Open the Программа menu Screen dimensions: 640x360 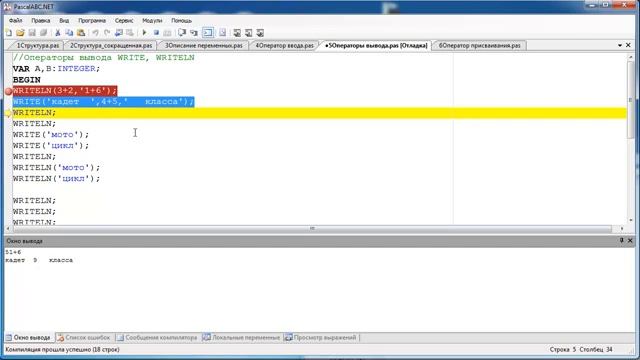click(92, 20)
